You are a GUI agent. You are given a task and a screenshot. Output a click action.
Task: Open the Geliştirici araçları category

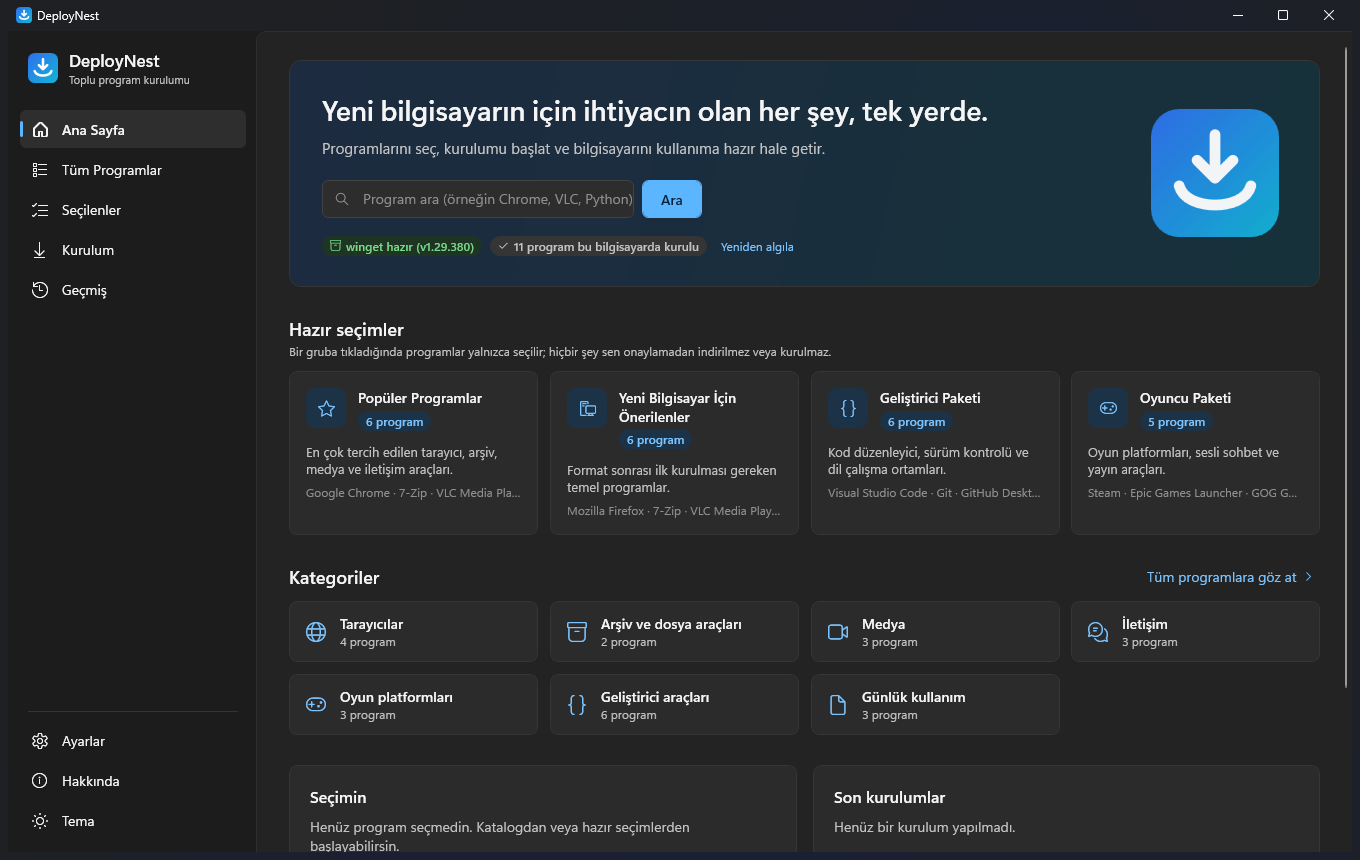click(674, 705)
